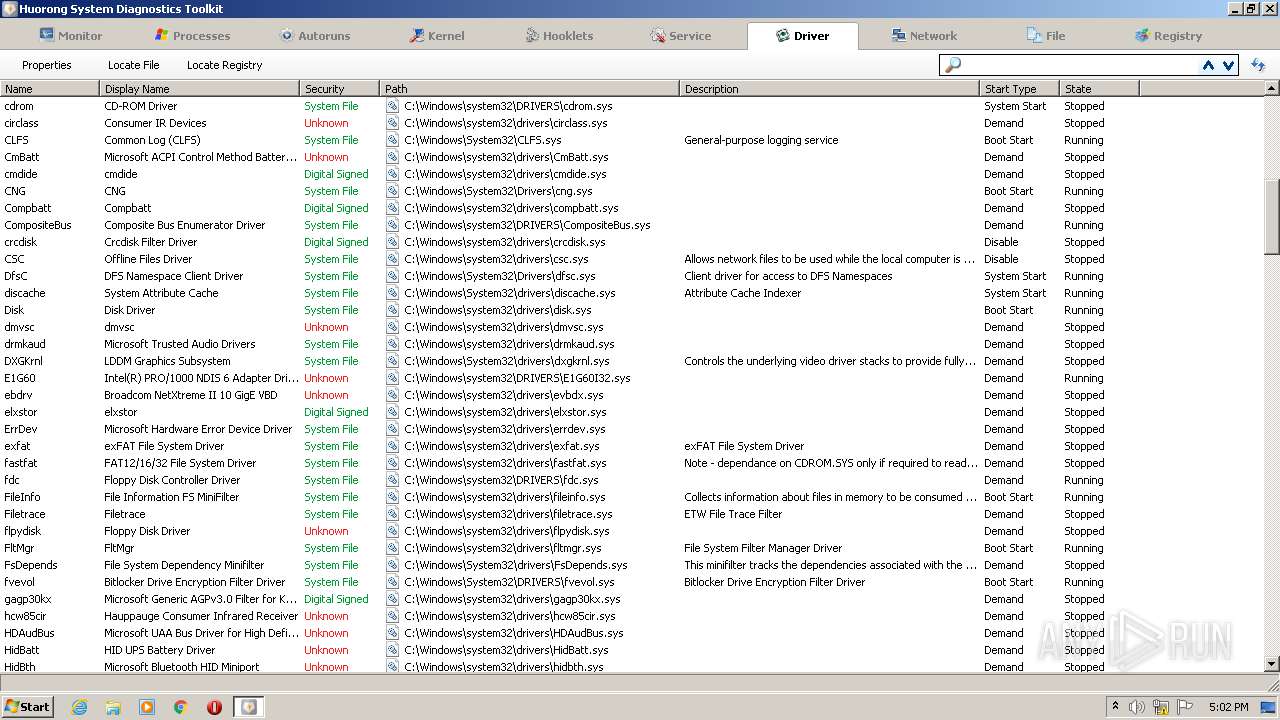Click the Locate Registry button
The image size is (1280, 720).
click(224, 65)
